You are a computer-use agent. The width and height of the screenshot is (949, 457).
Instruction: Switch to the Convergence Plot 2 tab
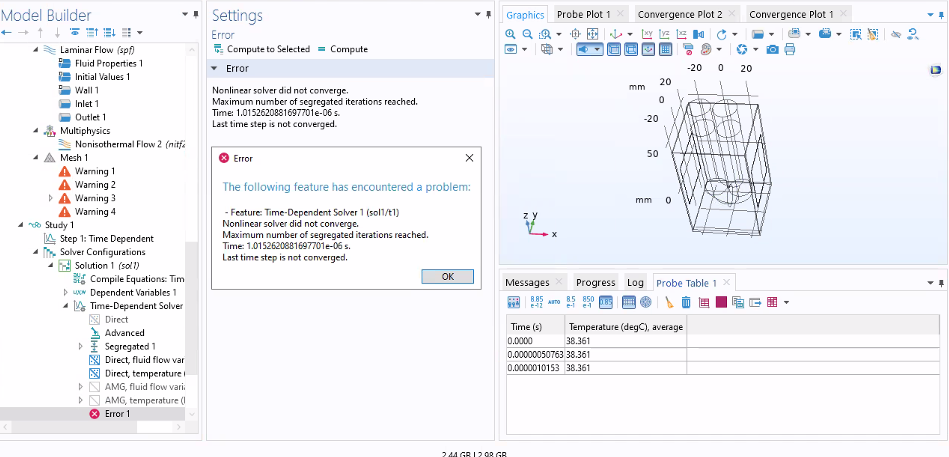click(679, 14)
